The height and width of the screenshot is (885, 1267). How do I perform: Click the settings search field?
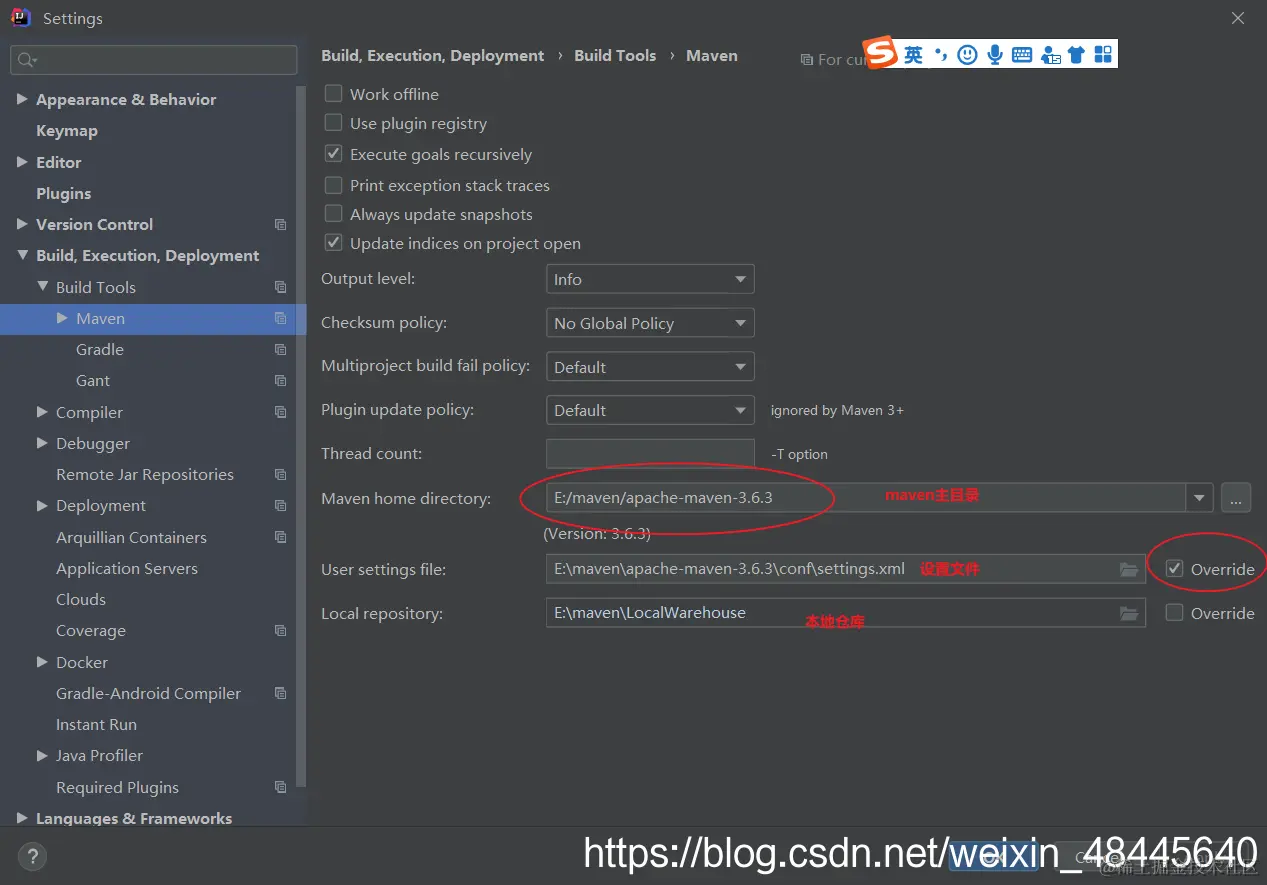coord(154,60)
